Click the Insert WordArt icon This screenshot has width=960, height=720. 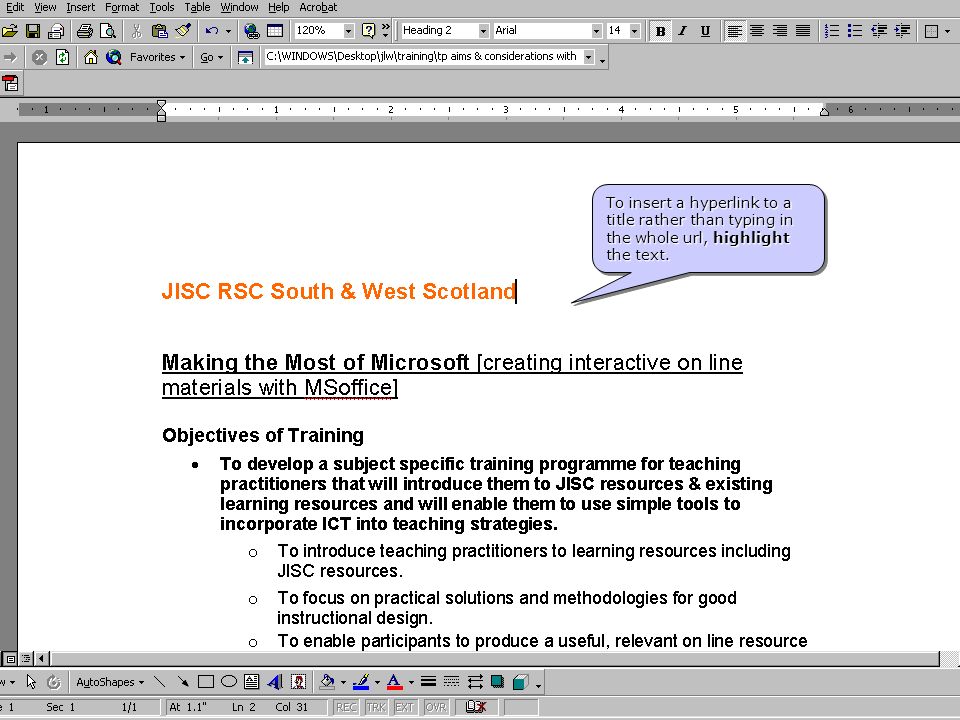tap(275, 681)
